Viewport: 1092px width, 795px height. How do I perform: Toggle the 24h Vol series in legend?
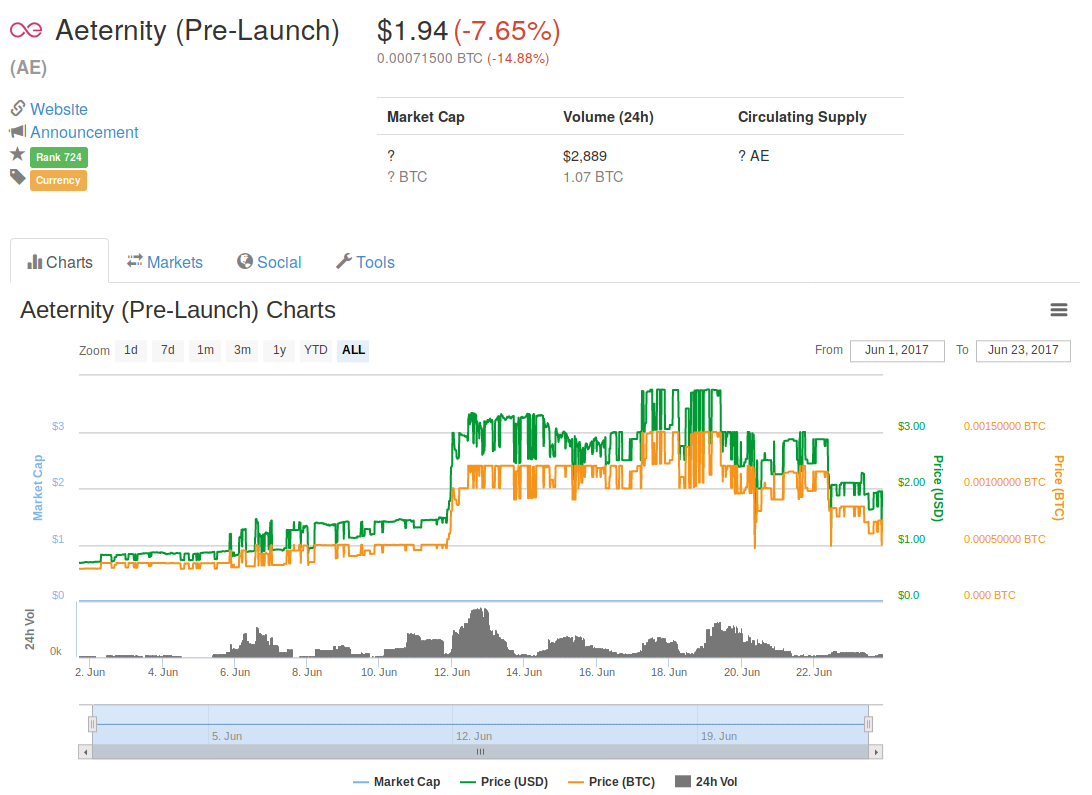tap(707, 782)
